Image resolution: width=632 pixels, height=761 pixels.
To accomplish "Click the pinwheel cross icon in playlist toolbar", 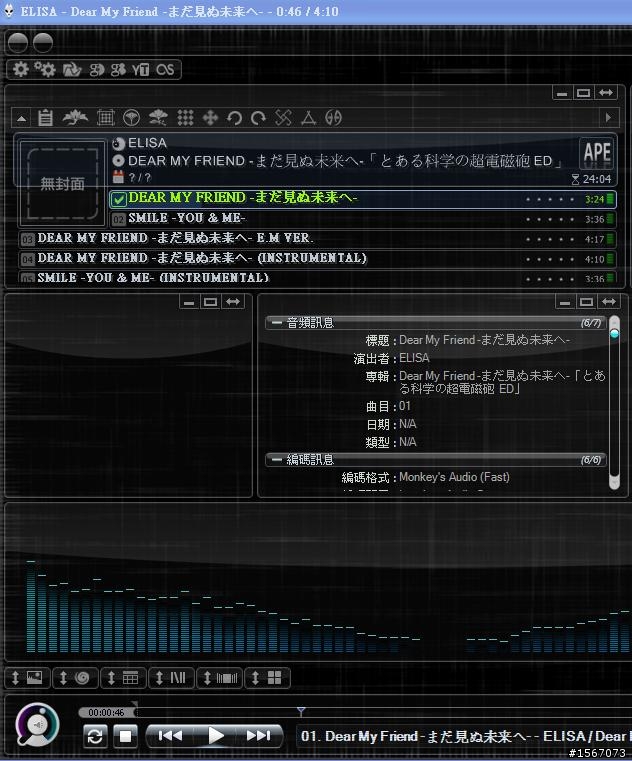I will point(283,117).
